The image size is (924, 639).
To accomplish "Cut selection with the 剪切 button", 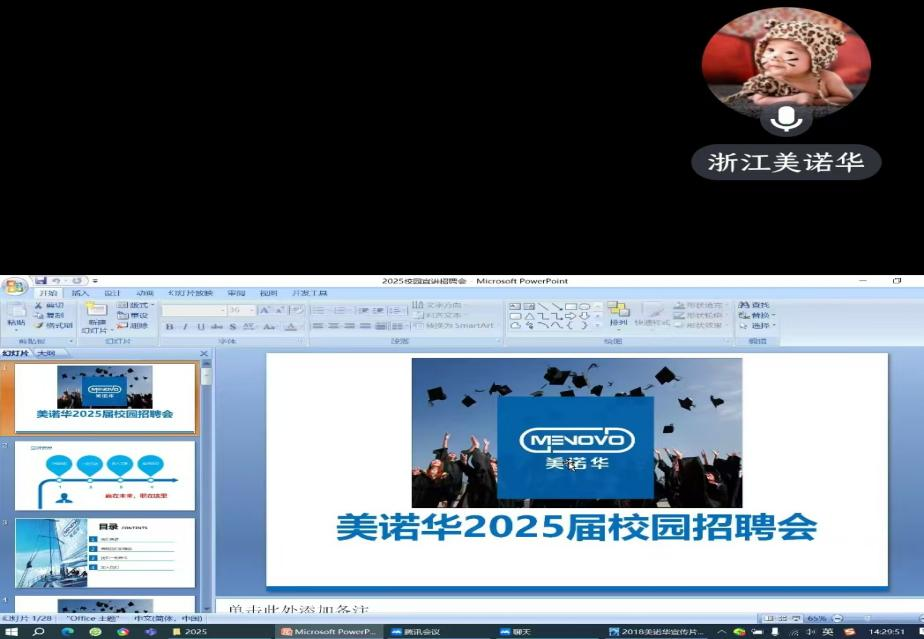I will coord(50,305).
